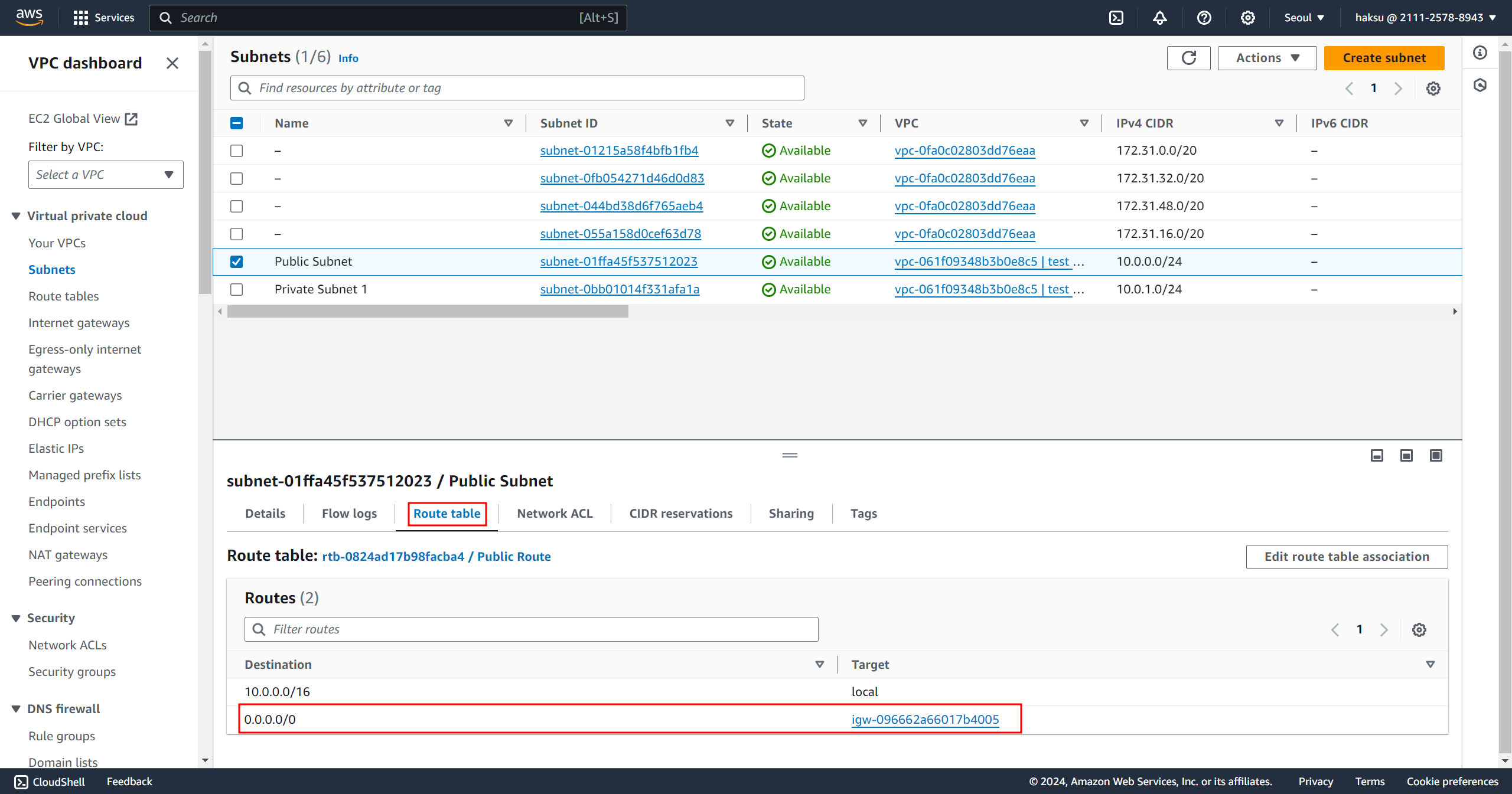Viewport: 1512px width, 794px height.
Task: Select the Private Subnet 1 checkbox
Action: click(x=236, y=289)
